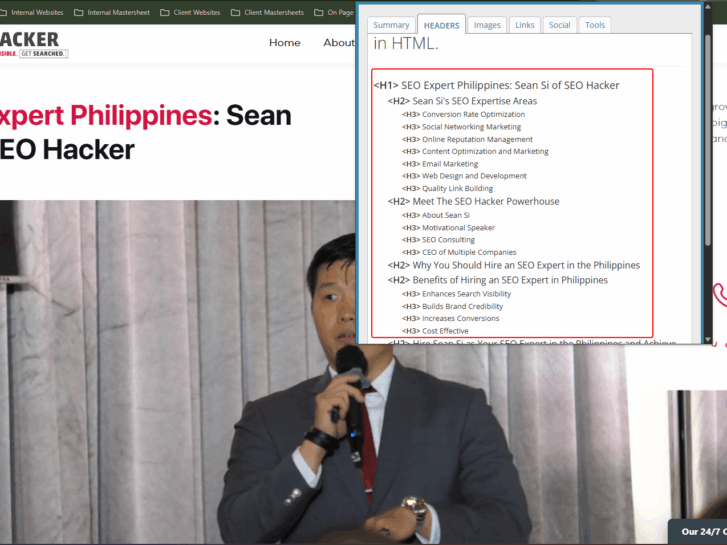Select H3 About Sean Si entry

click(x=436, y=215)
